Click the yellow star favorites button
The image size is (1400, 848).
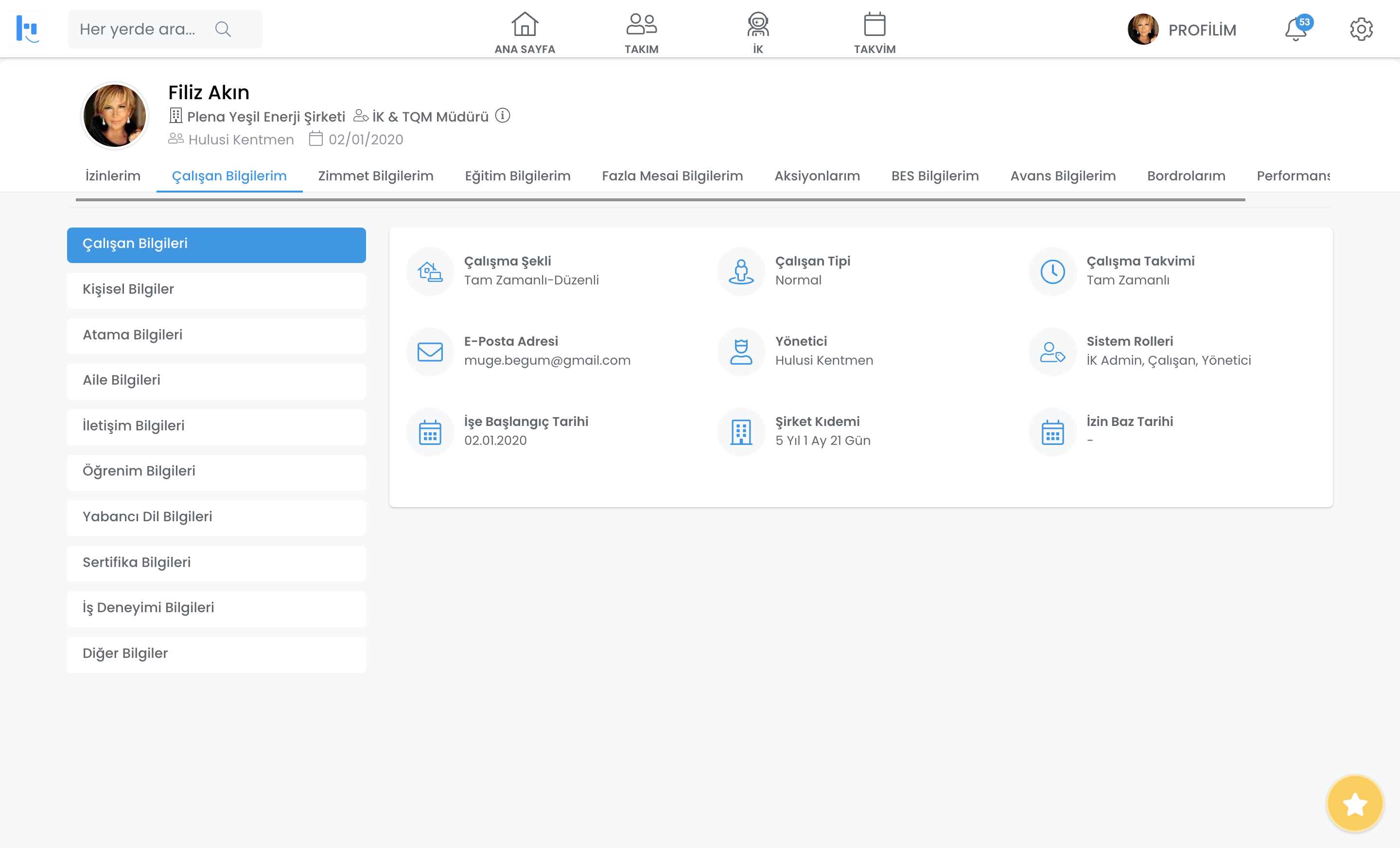pos(1354,804)
